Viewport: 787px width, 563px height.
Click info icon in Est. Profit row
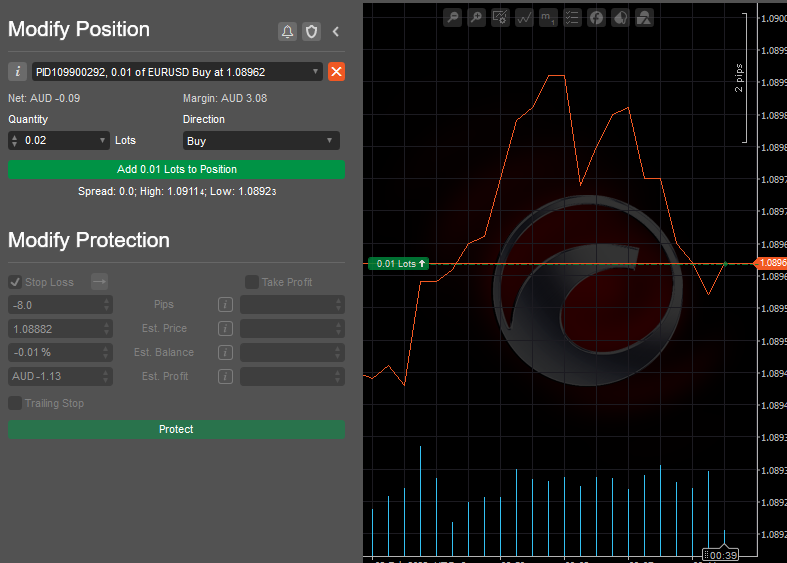pyautogui.click(x=225, y=376)
